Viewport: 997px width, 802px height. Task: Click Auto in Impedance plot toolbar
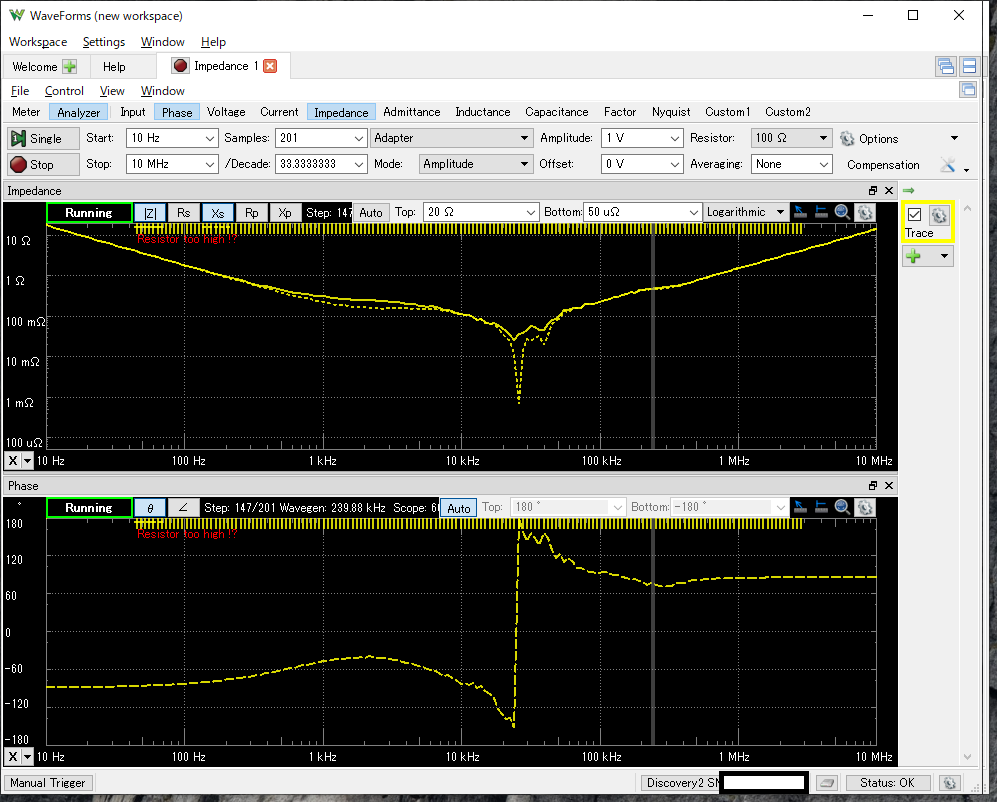pyautogui.click(x=371, y=212)
